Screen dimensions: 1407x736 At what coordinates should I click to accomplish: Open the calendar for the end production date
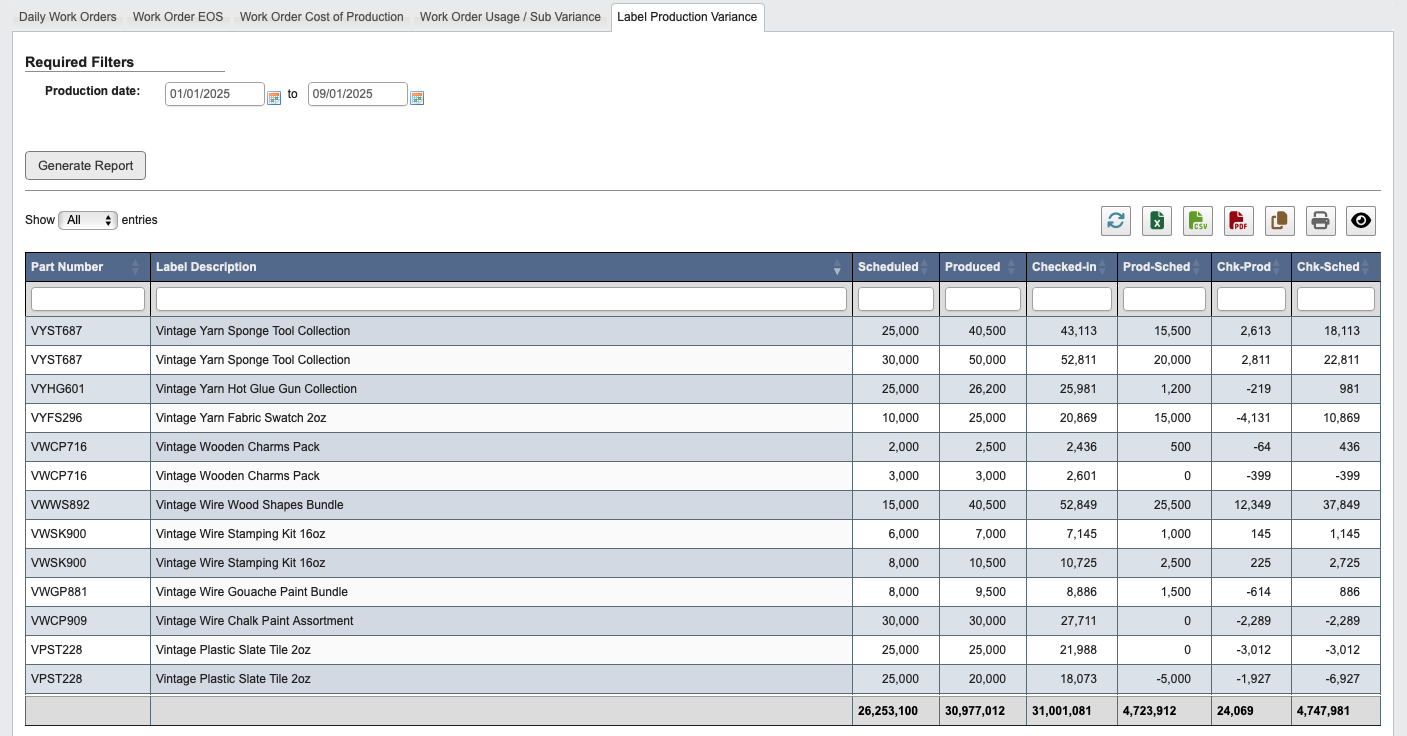pyautogui.click(x=416, y=95)
